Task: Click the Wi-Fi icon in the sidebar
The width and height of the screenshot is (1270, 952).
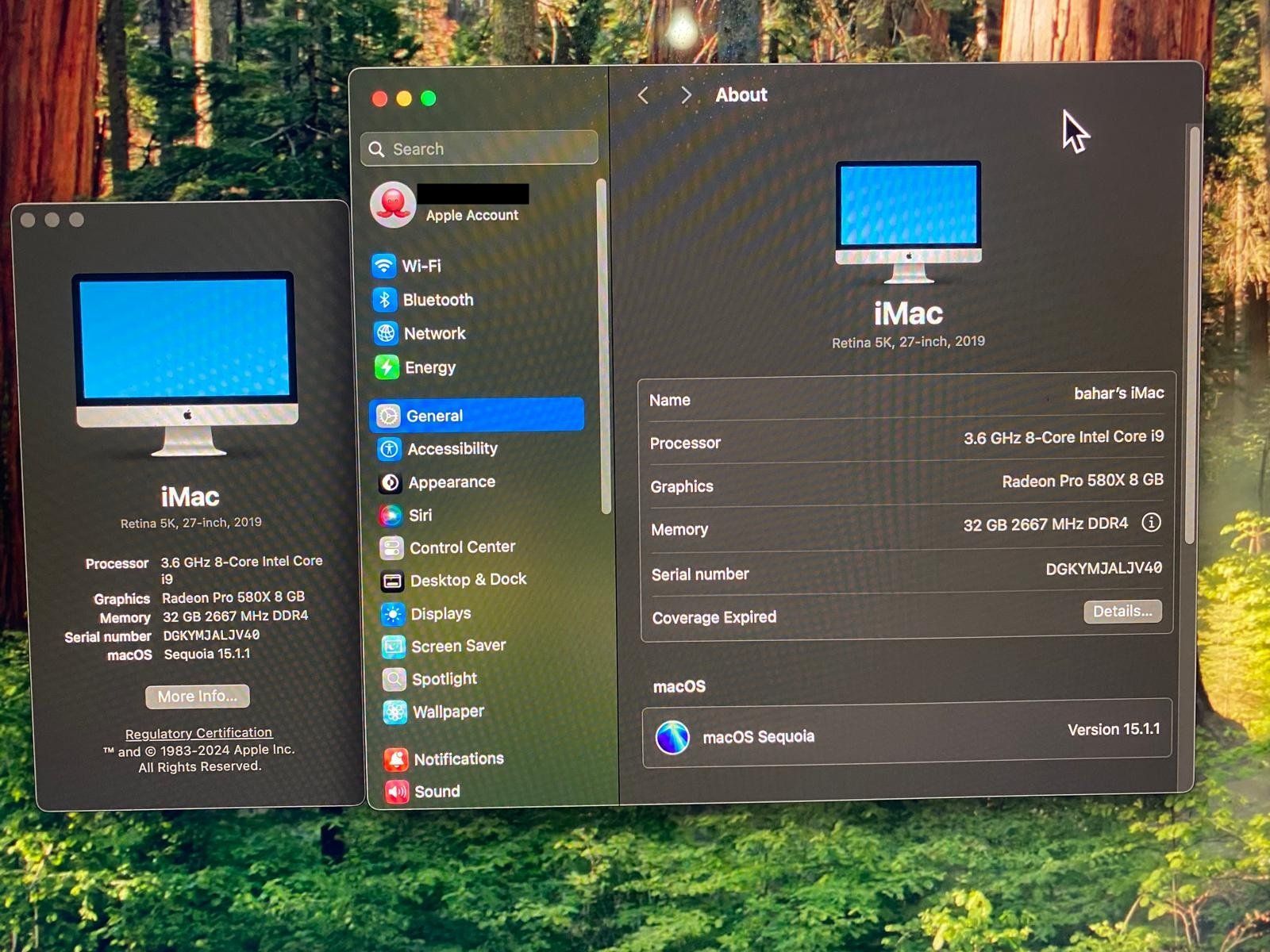Action: click(x=384, y=266)
